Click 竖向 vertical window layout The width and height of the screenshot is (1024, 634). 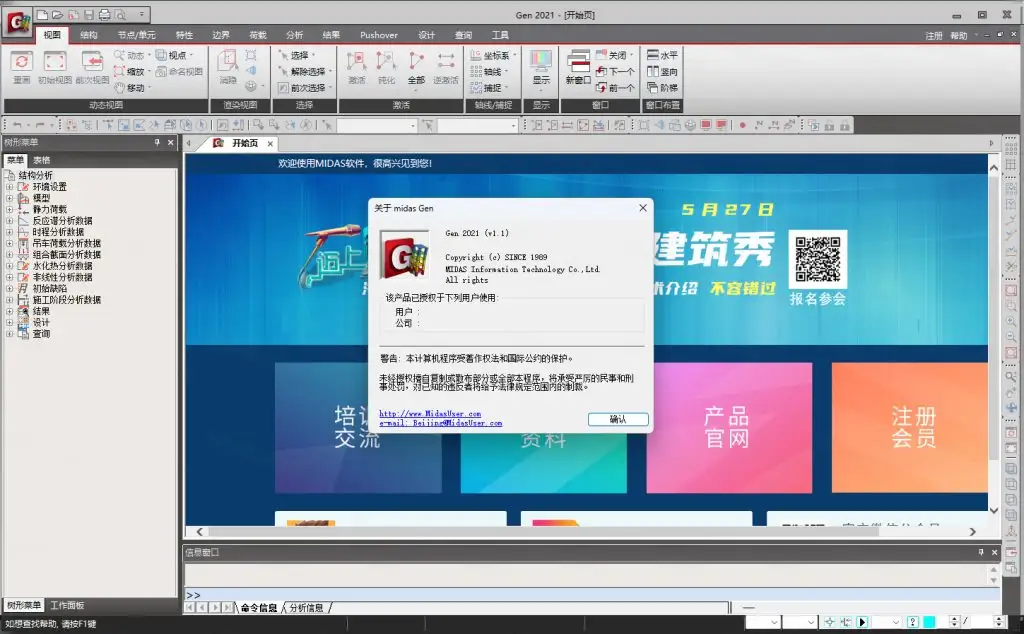point(663,72)
